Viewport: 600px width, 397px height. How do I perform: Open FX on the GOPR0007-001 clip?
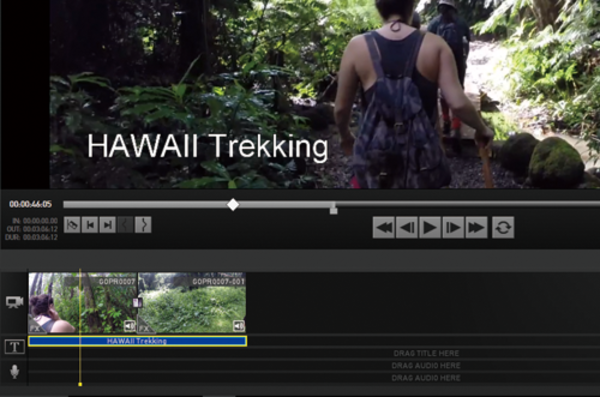pos(145,328)
